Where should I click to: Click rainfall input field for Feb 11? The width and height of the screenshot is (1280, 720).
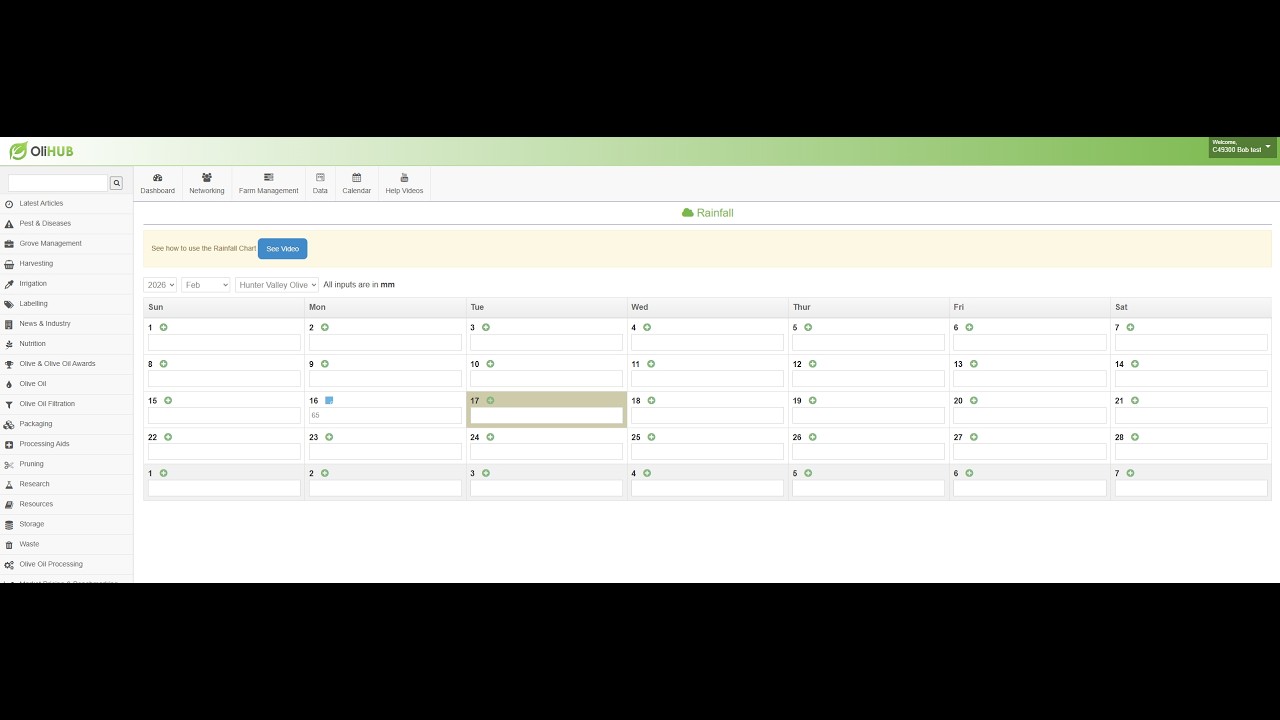tap(707, 379)
